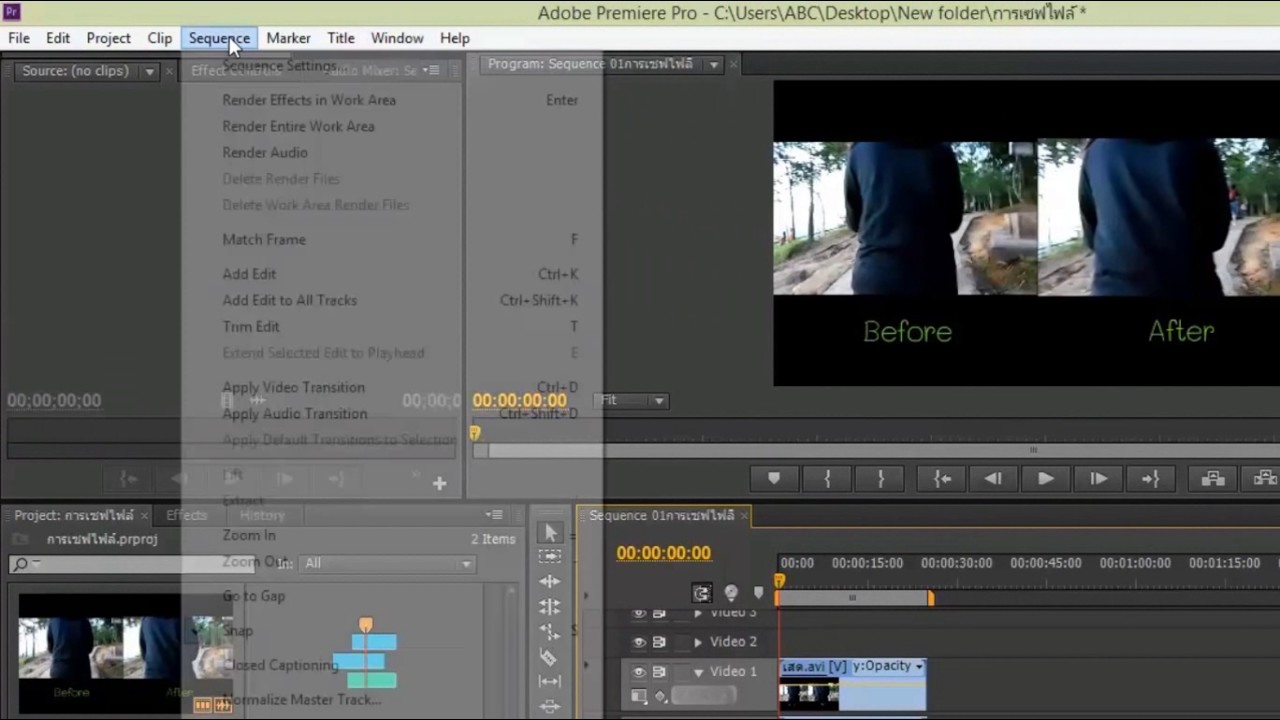This screenshot has width=1280, height=720.
Task: Select the Slip tool
Action: coord(550,682)
